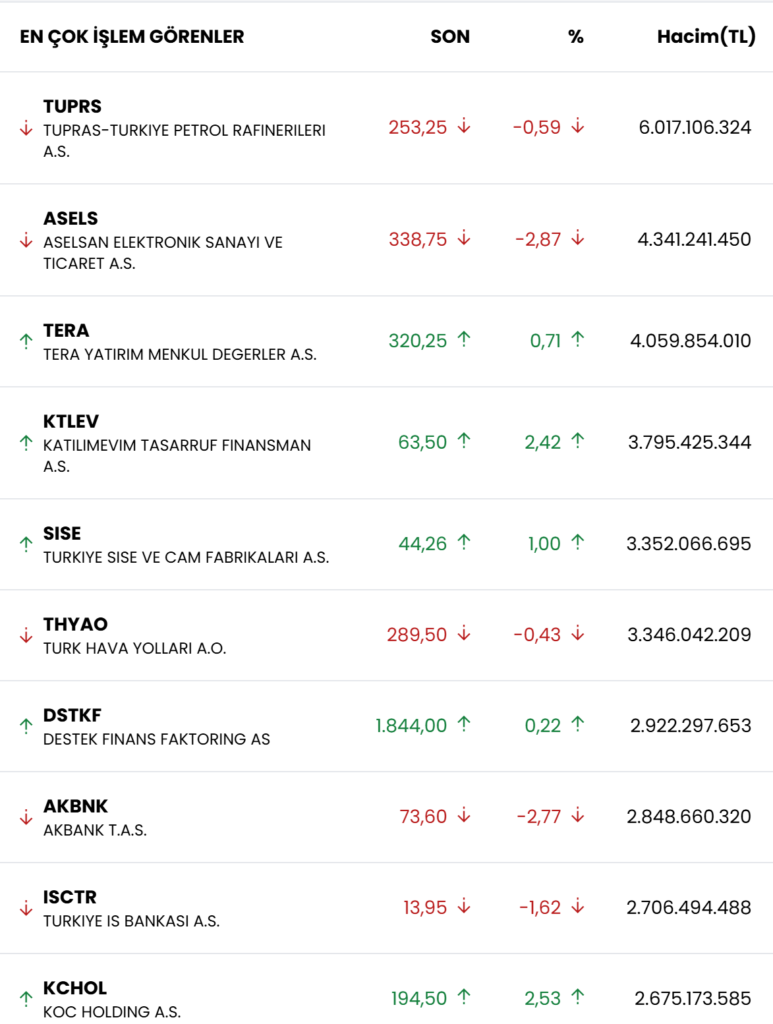This screenshot has height=1024, width=773.
Task: Click the red down arrow beside ASELS
Action: coord(26,241)
